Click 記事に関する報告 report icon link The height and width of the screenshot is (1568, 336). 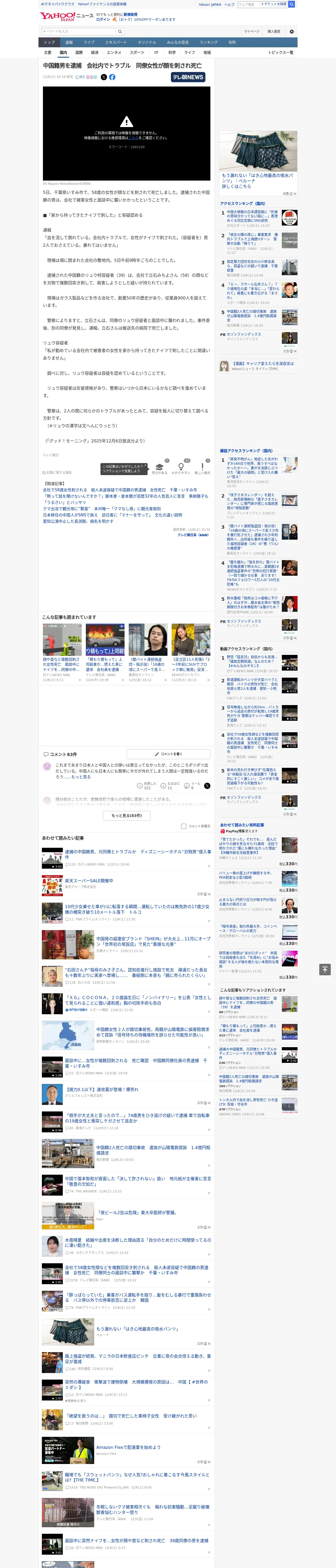57,472
